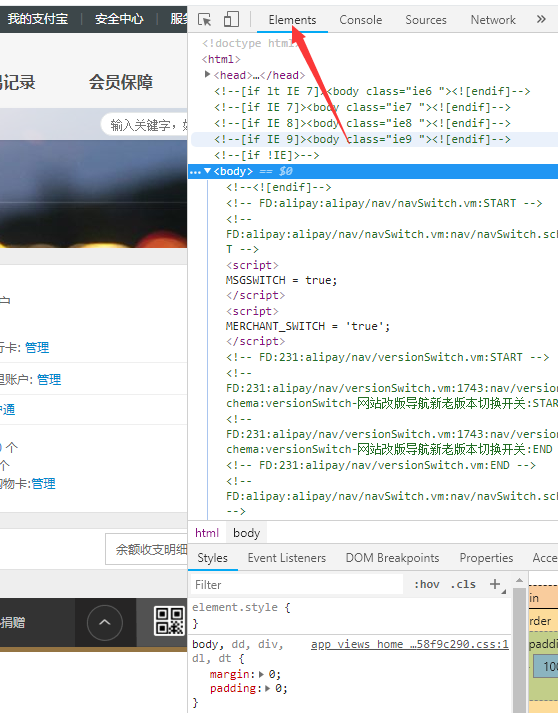Click the 'body, dd, div' selector text
The width and height of the screenshot is (558, 713).
[x=238, y=644]
